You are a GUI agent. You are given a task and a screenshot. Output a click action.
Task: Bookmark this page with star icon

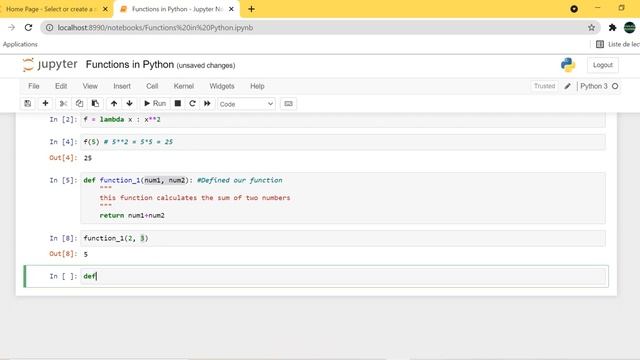point(591,27)
